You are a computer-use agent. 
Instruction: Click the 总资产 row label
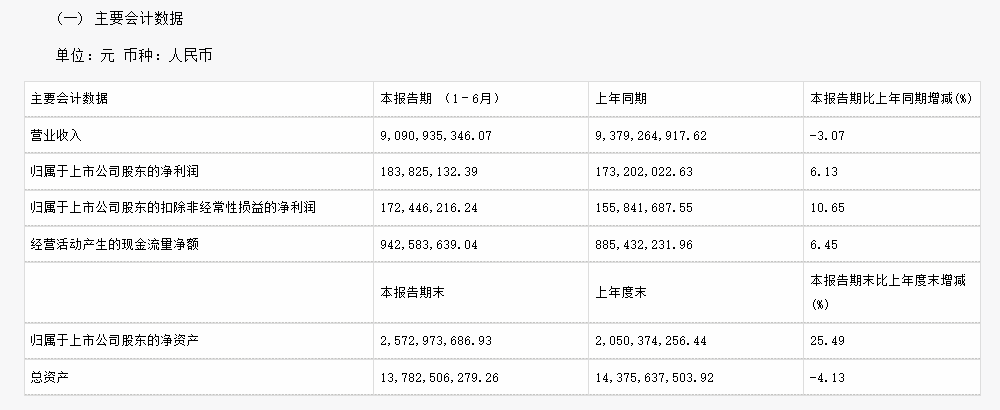click(x=50, y=377)
